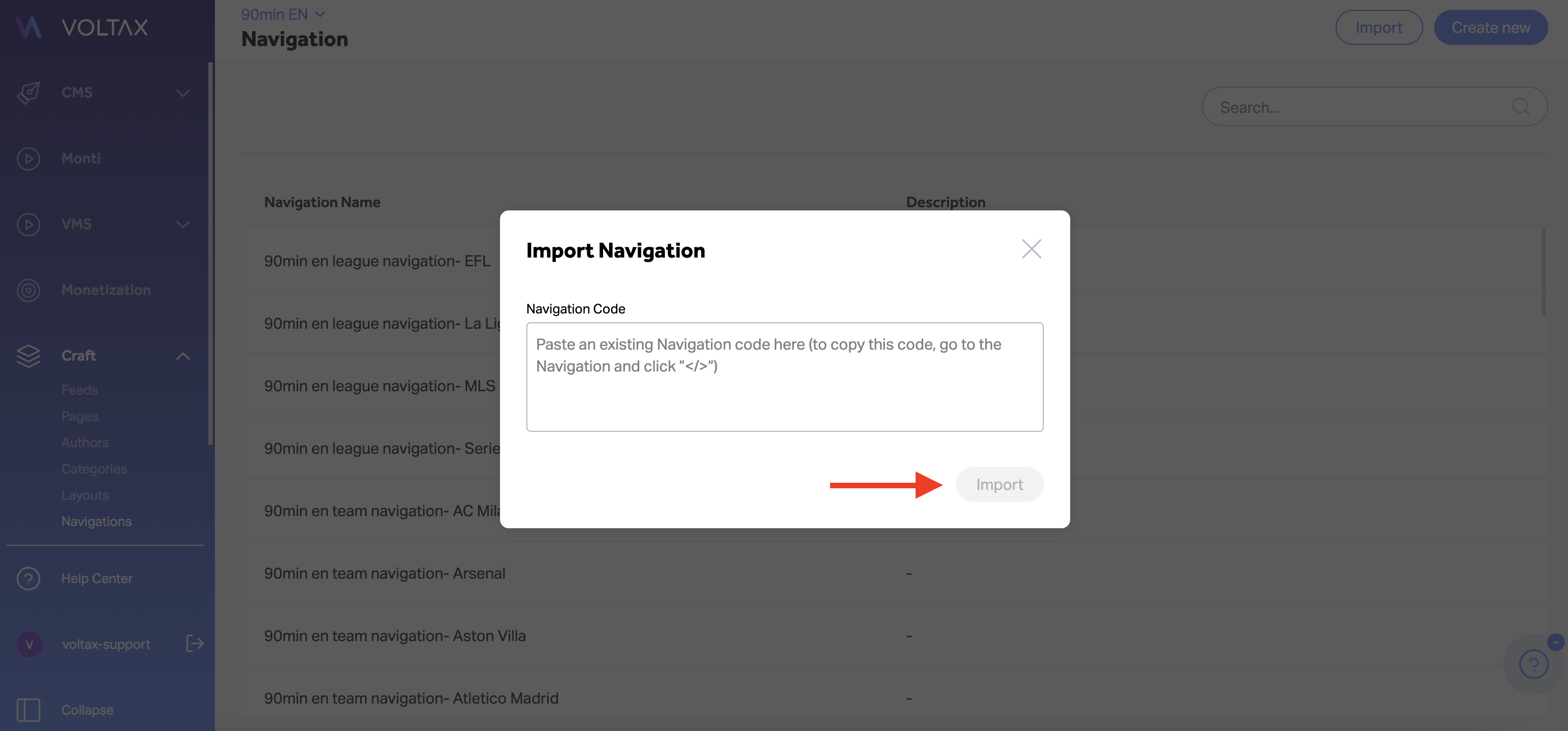The height and width of the screenshot is (731, 1568).
Task: Click the Create new button
Action: [1491, 27]
